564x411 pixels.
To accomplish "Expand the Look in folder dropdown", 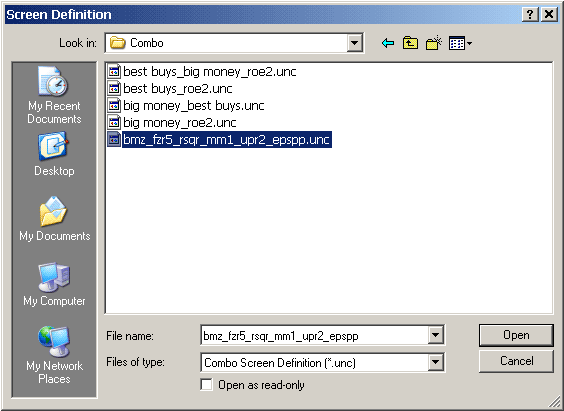I will 354,43.
